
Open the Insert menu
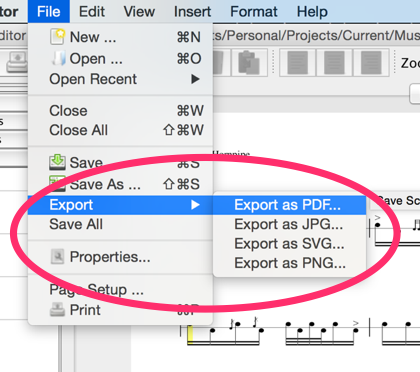pyautogui.click(x=192, y=12)
